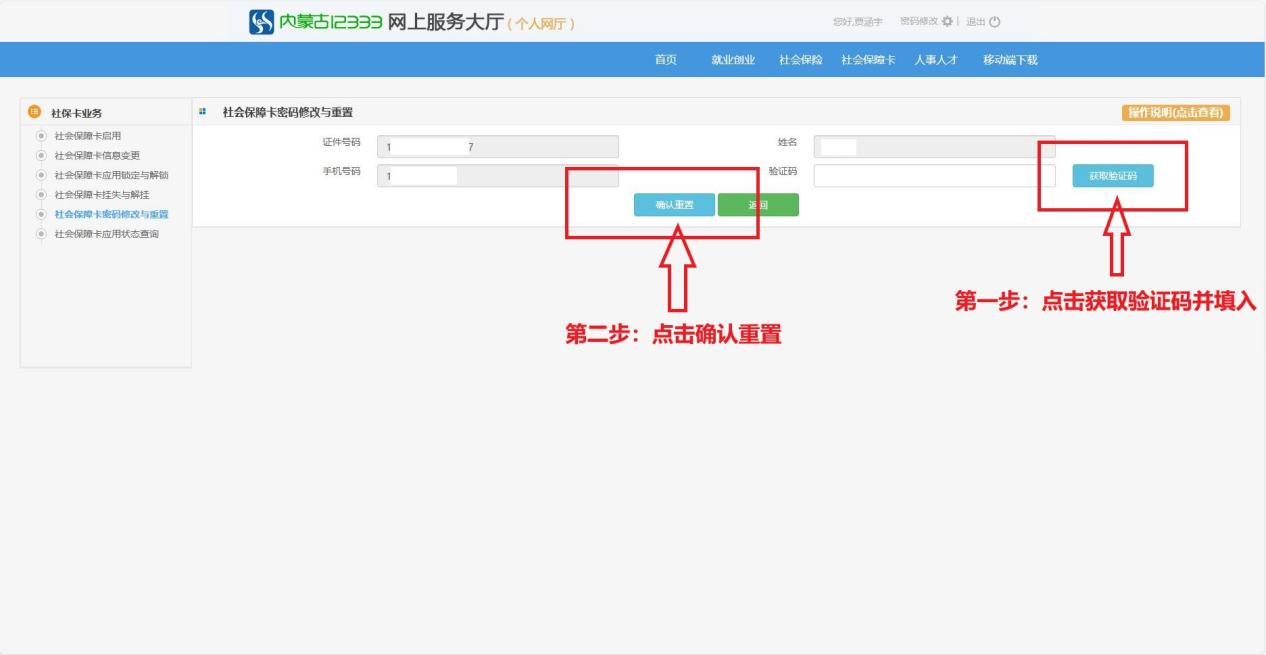Click the 验证码 input field
Image resolution: width=1266 pixels, height=655 pixels.
[934, 176]
